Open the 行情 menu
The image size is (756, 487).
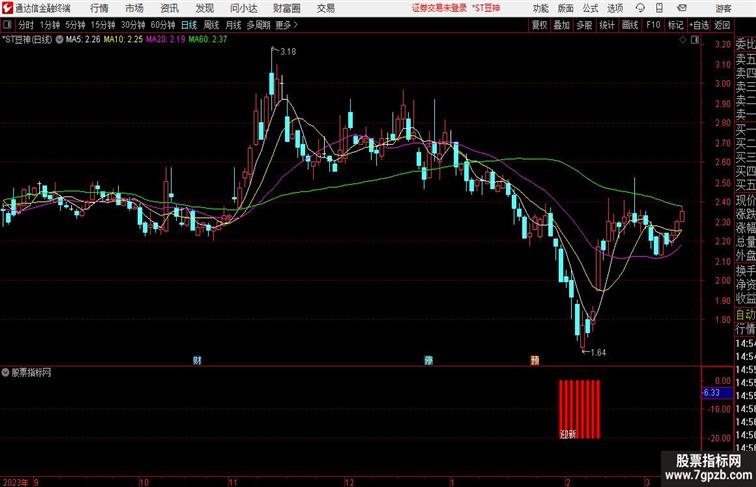pos(99,8)
